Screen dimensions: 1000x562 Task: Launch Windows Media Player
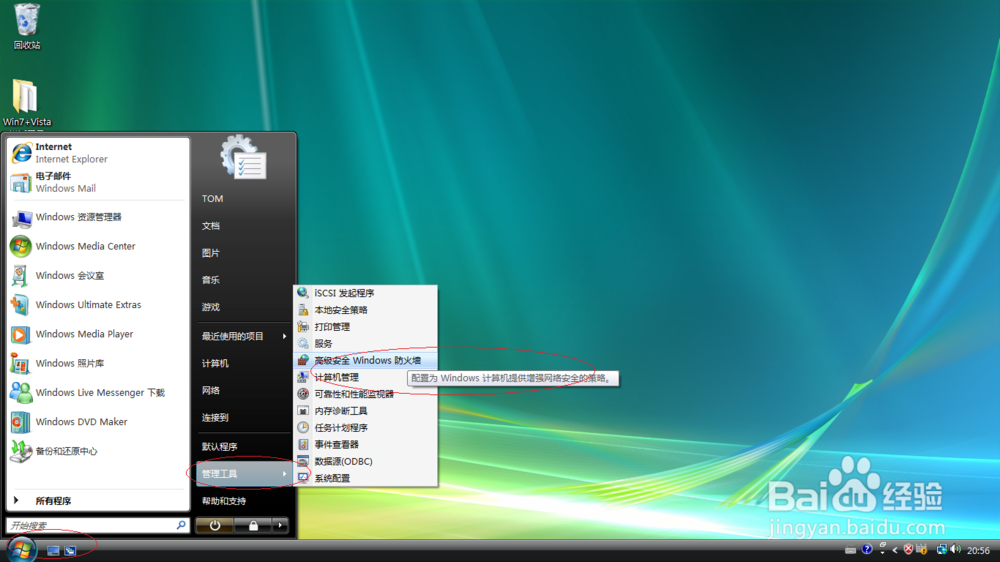pyautogui.click(x=97, y=334)
